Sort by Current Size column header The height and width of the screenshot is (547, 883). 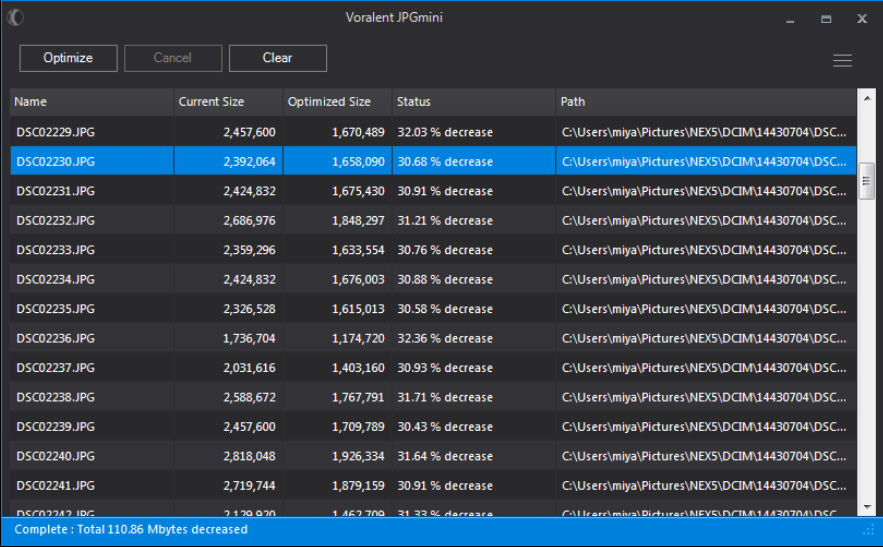pos(228,102)
